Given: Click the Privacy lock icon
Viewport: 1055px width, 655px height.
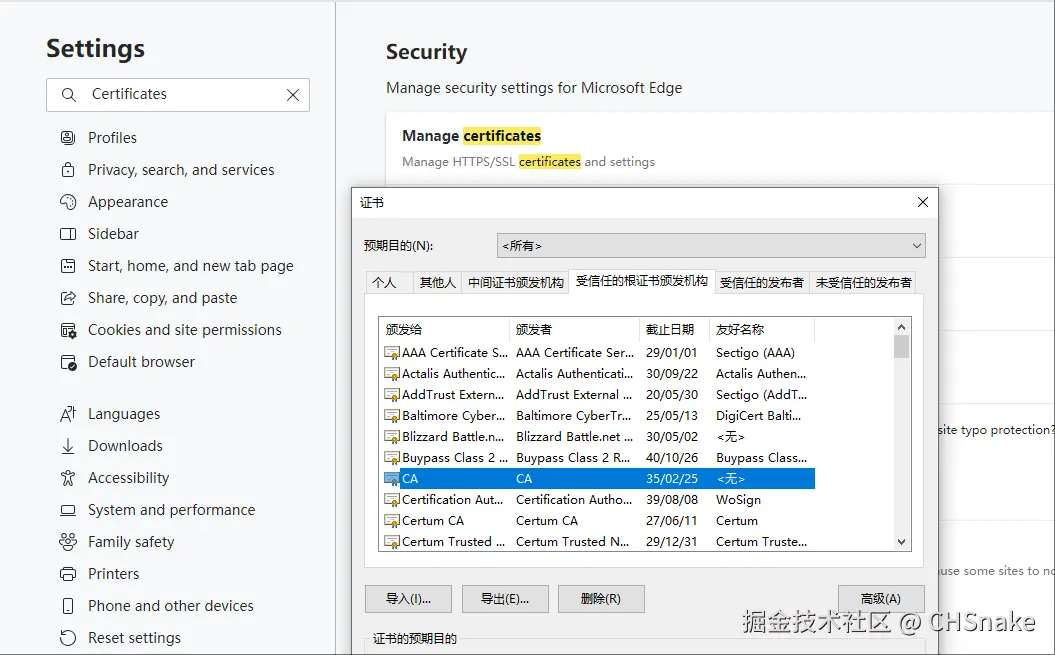Looking at the screenshot, I should (x=68, y=170).
